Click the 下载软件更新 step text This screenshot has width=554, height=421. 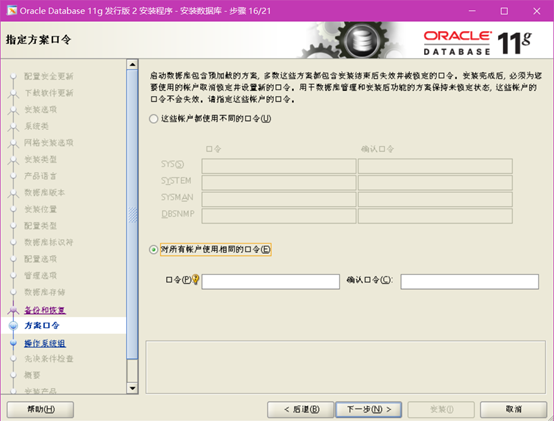point(49,93)
